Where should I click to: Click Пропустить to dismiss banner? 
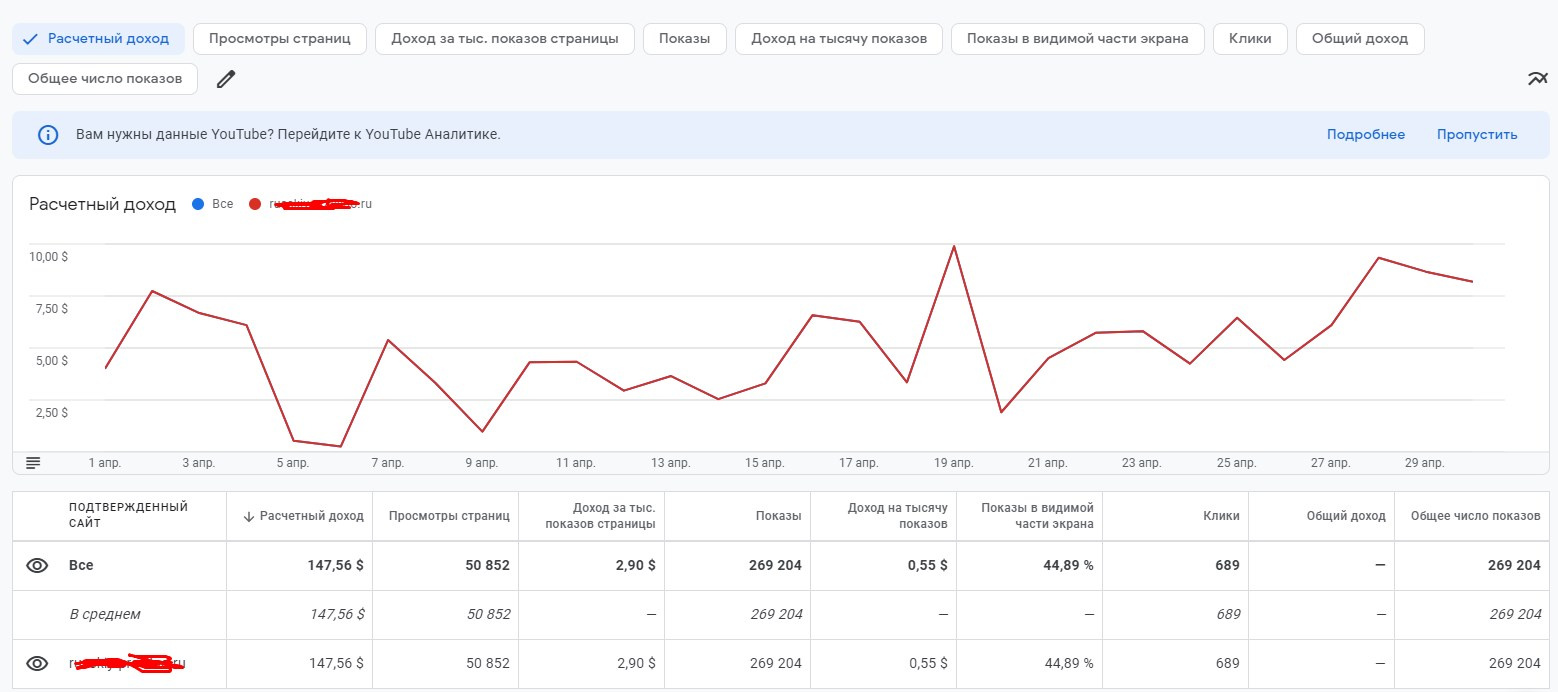tap(1476, 135)
